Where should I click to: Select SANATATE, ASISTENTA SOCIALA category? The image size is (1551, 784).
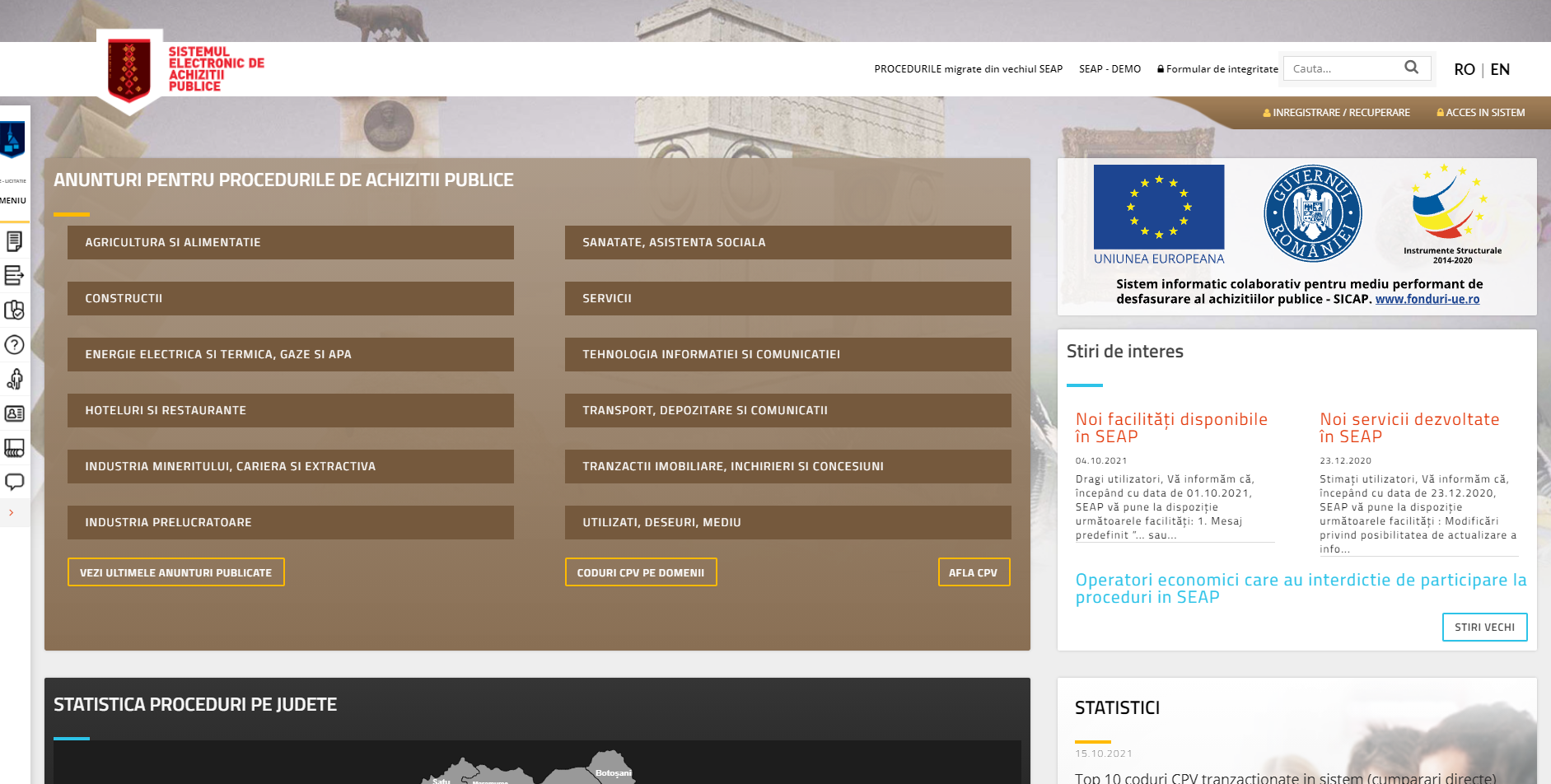pyautogui.click(x=788, y=242)
